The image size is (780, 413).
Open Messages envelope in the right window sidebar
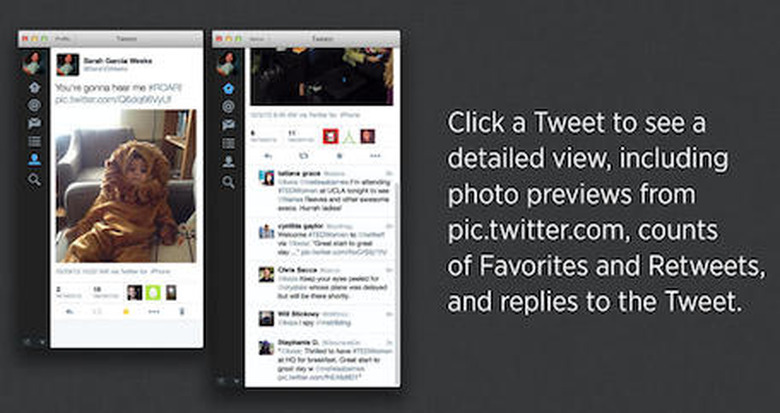[x=228, y=125]
